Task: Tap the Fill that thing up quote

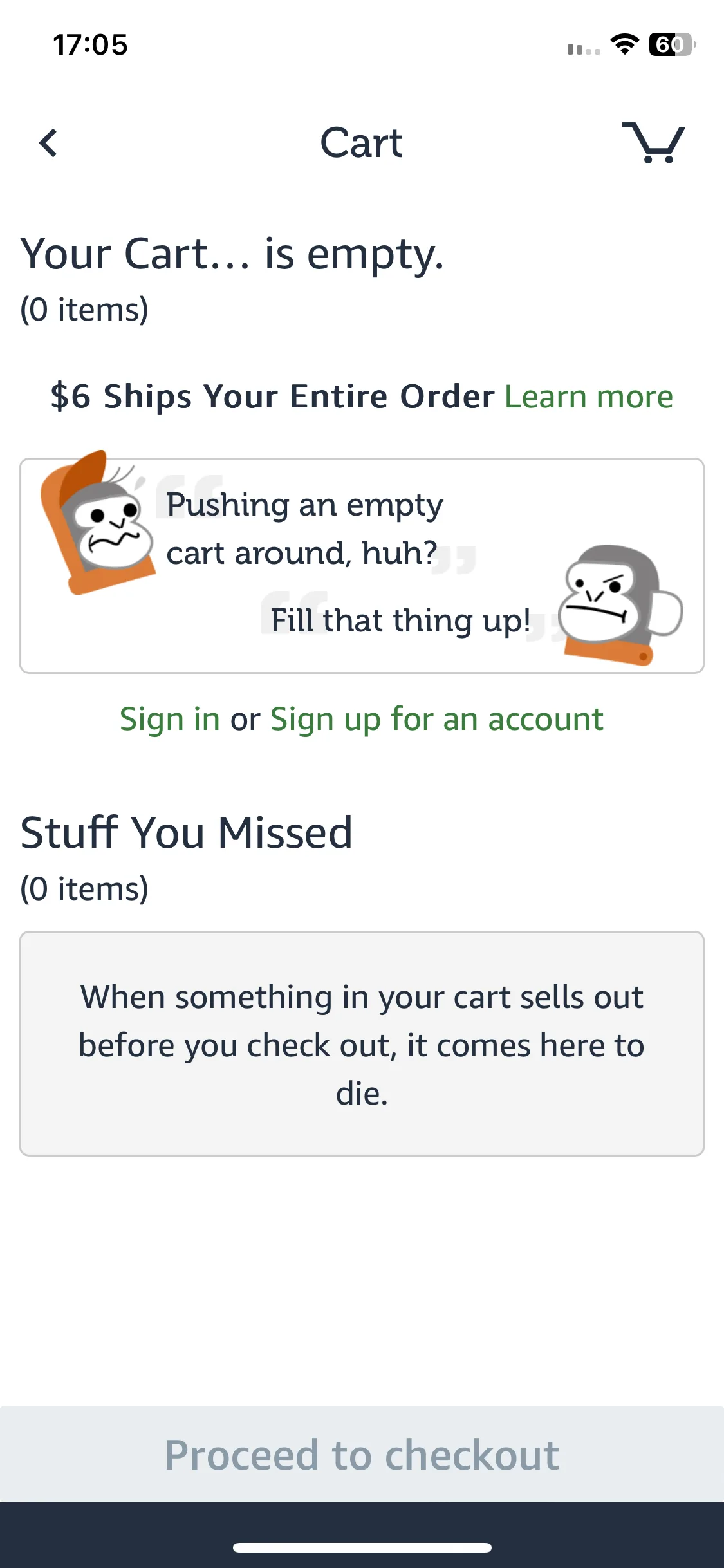Action: 400,621
